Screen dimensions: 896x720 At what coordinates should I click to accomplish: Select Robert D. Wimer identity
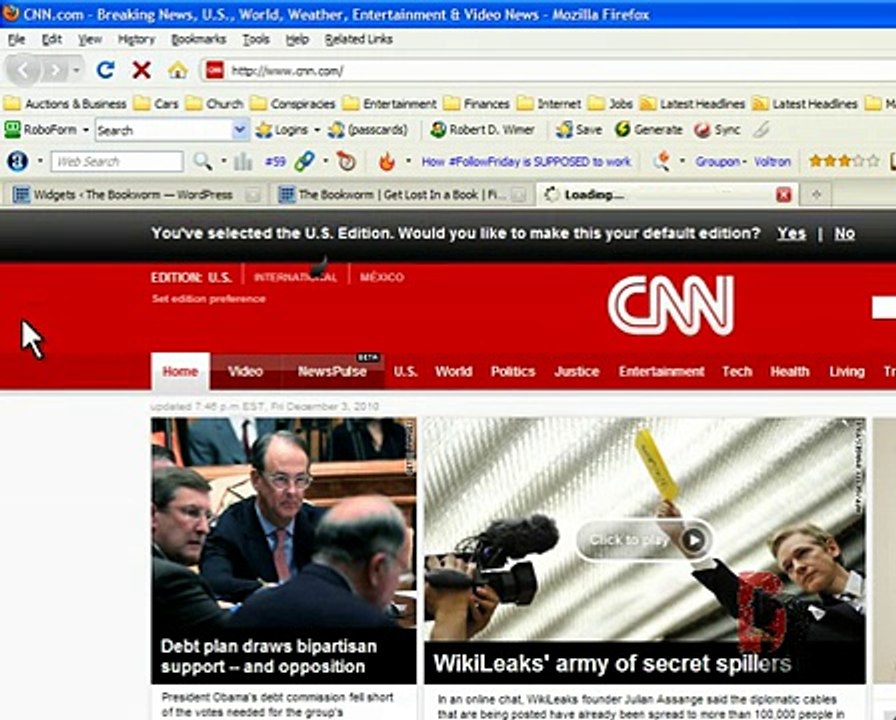(483, 130)
